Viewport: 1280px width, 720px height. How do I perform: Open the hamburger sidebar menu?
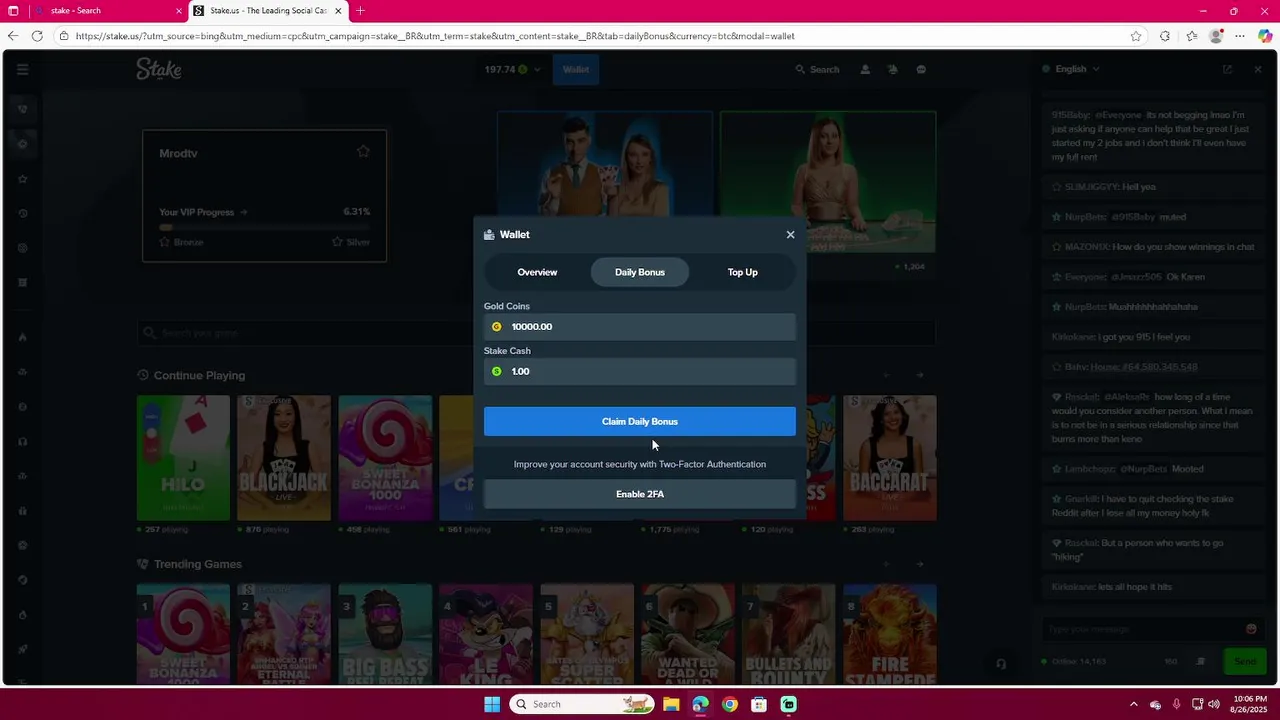coord(22,69)
